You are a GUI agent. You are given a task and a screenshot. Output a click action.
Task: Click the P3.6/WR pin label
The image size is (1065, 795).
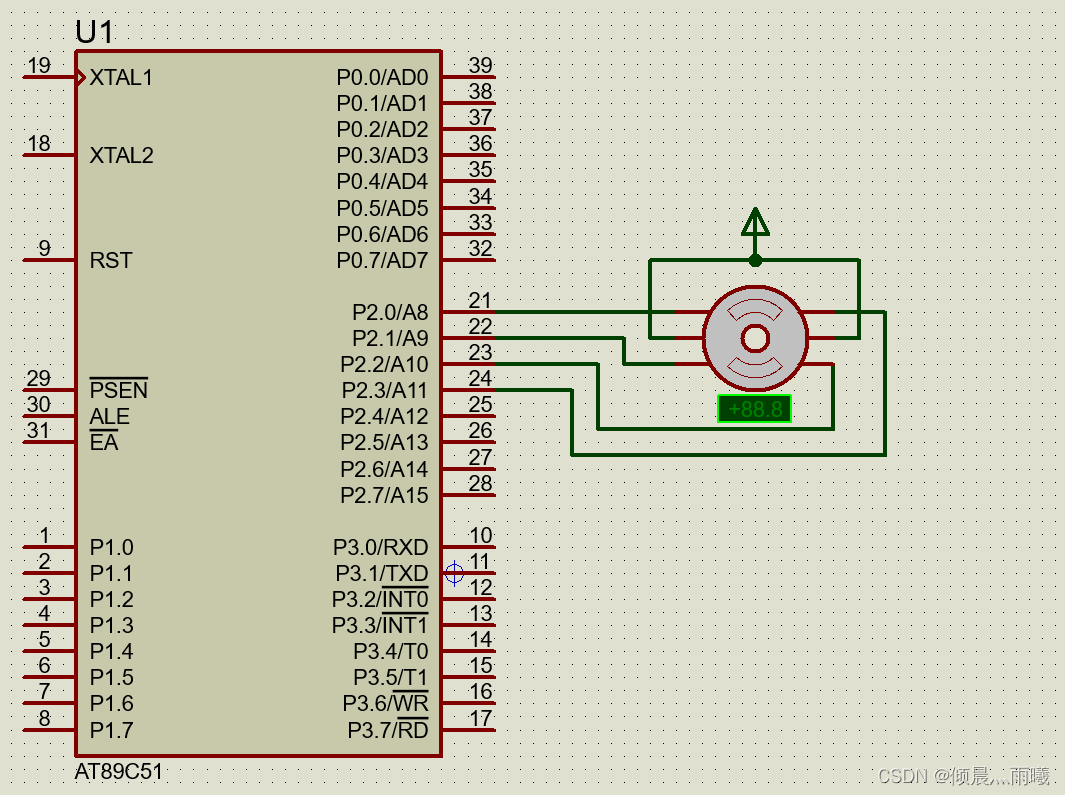[386, 703]
